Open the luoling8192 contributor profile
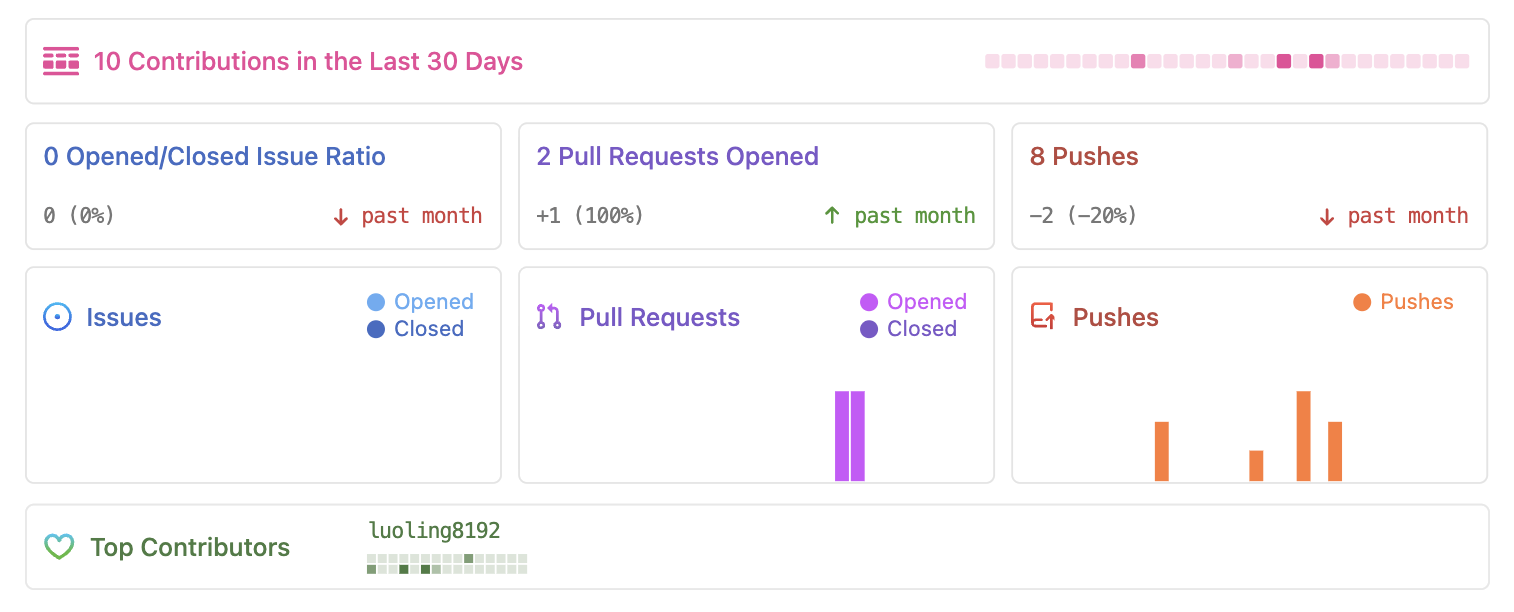1514x612 pixels. 434,531
